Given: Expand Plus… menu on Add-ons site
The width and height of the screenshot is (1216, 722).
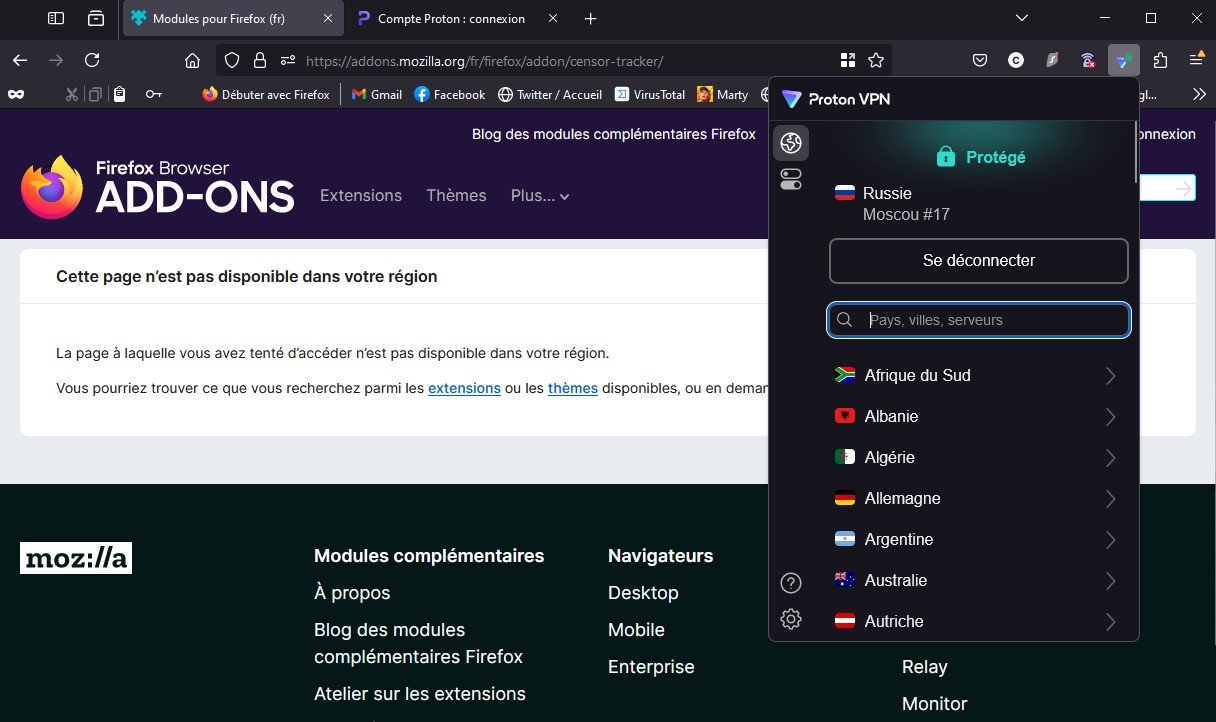Looking at the screenshot, I should [540, 196].
